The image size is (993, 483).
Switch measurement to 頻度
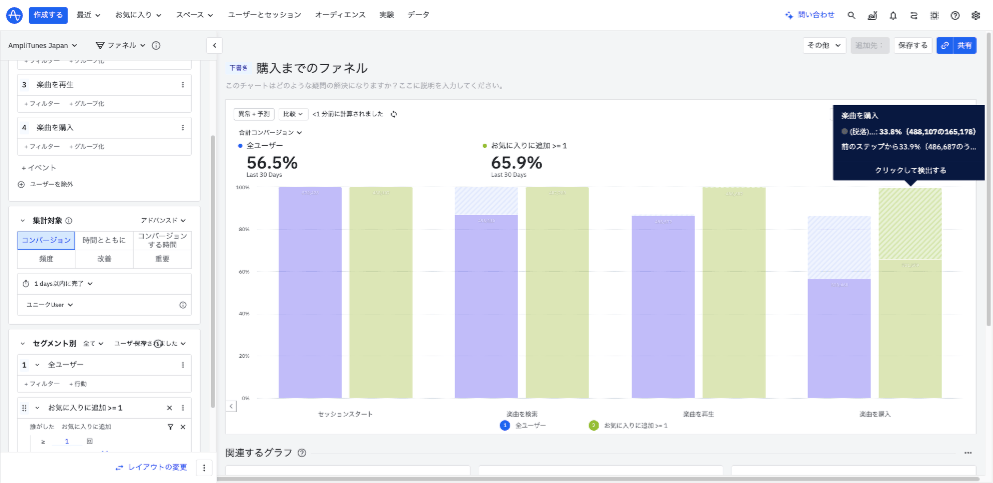[x=46, y=258]
